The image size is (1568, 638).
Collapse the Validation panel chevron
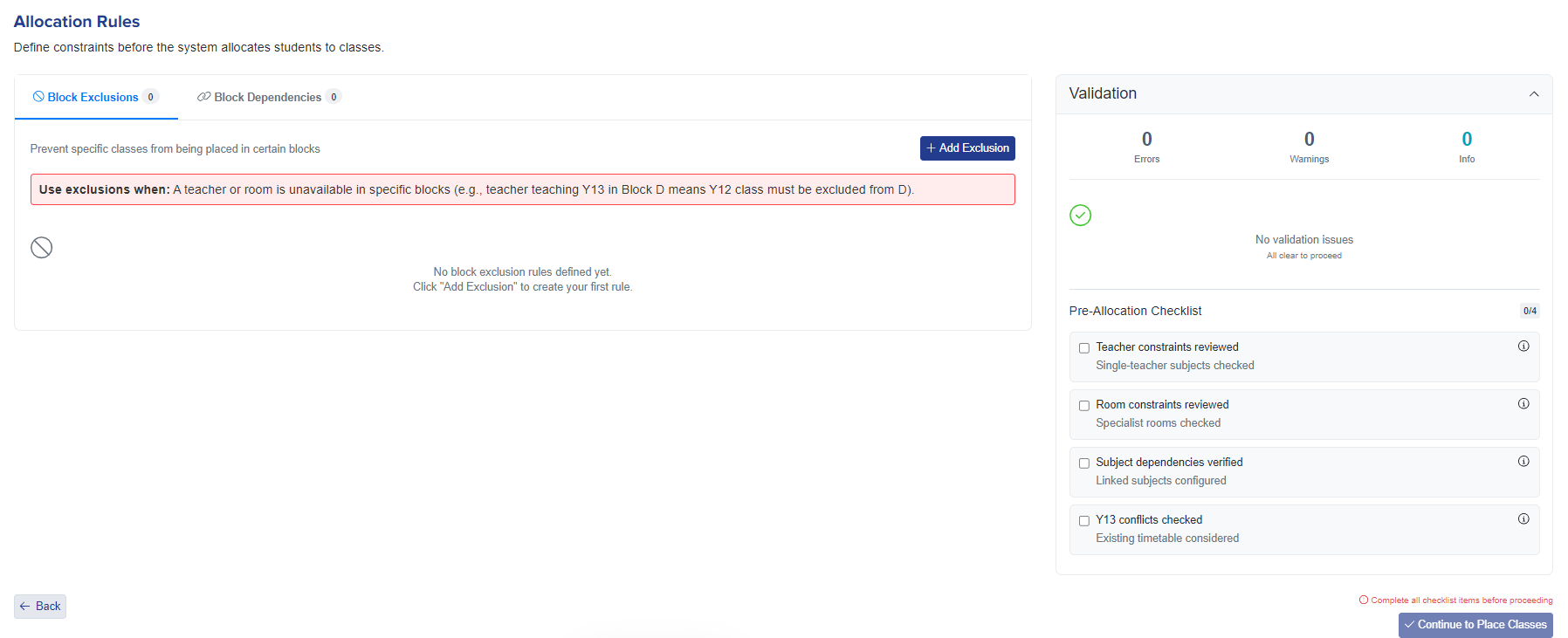click(x=1534, y=94)
